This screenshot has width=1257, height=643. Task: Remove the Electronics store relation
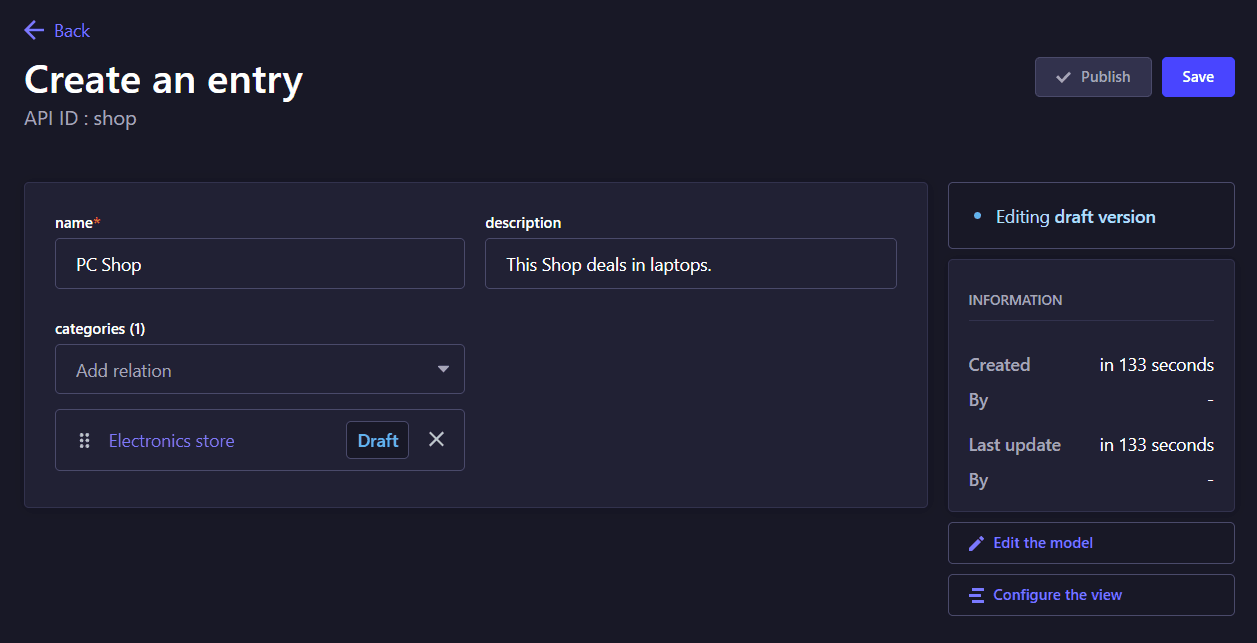point(436,439)
